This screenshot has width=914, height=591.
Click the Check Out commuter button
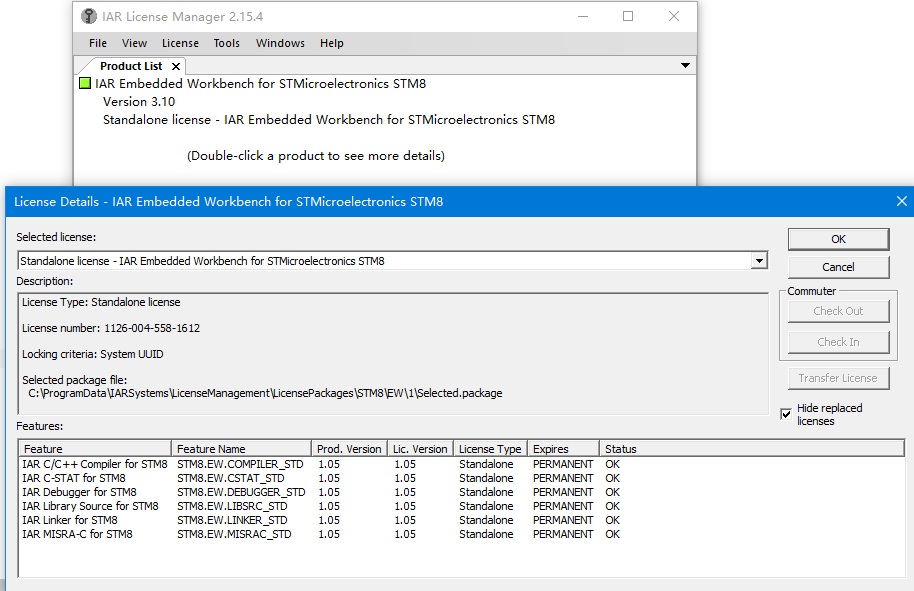838,311
